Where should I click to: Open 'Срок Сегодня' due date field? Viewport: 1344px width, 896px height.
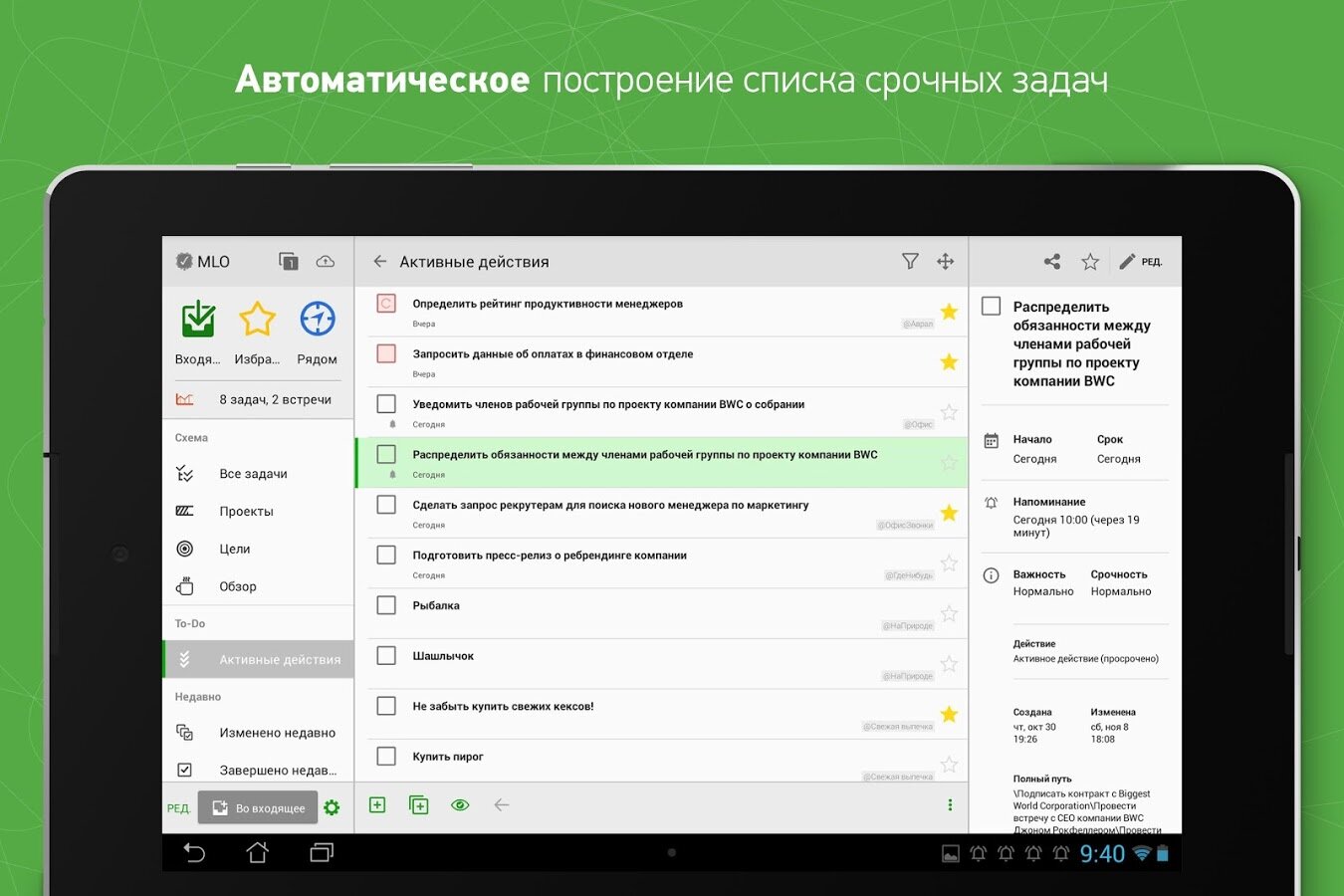1119,449
